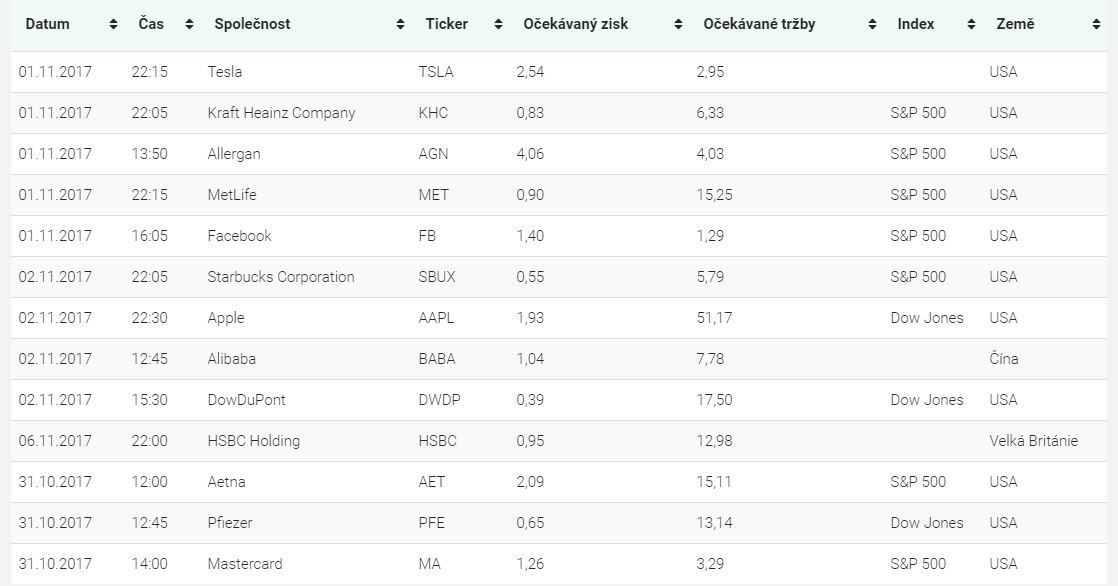Click the Ticker column sort icon
Screen dimensions: 1118x586
tap(498, 24)
